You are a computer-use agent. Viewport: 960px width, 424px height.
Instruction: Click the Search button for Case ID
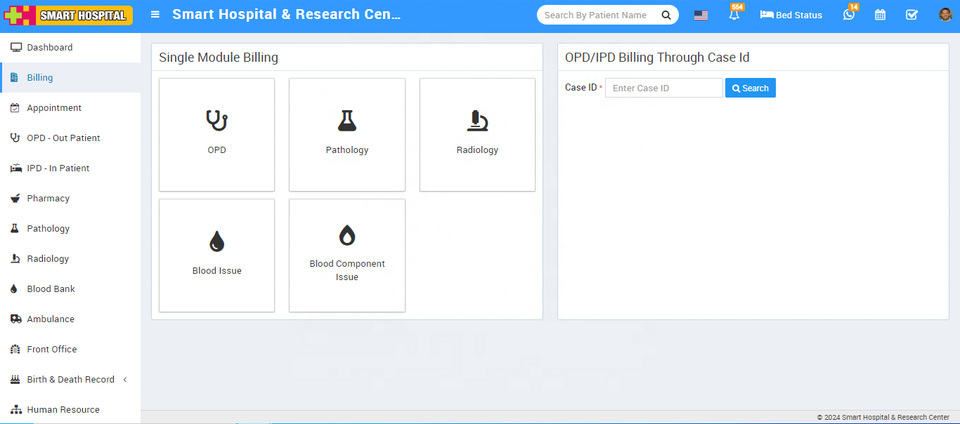[x=750, y=88]
